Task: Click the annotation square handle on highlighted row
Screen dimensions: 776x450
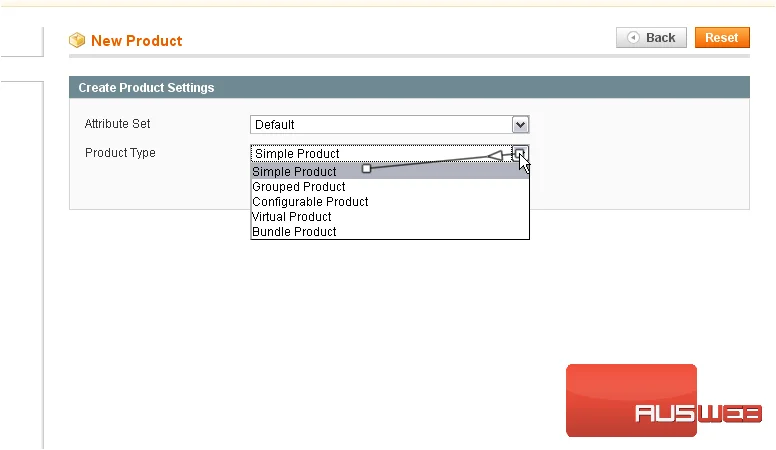Action: [366, 169]
